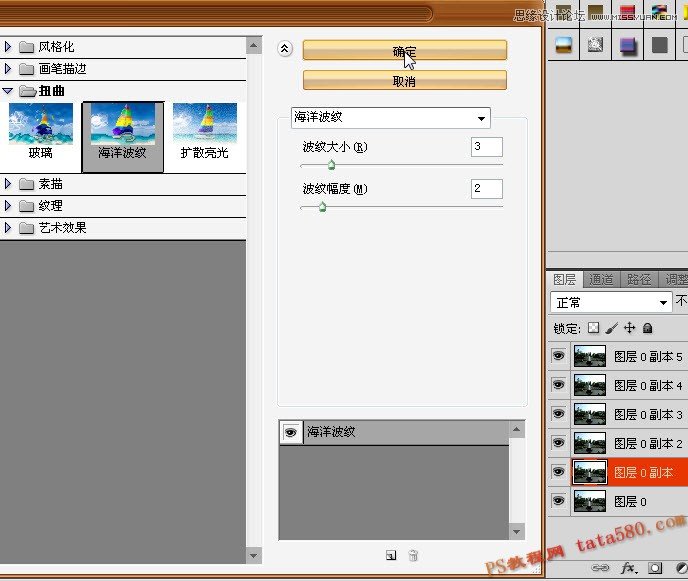Toggle lock transparent pixels icon
Image resolution: width=688 pixels, height=581 pixels.
point(593,328)
